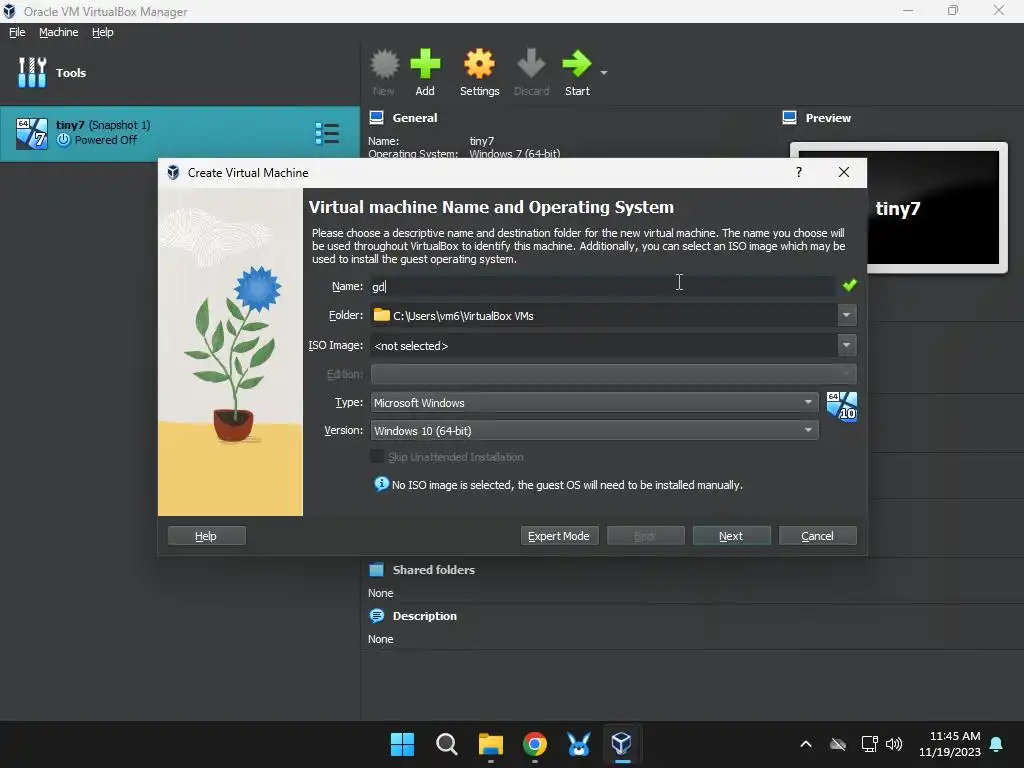Click the Name input field
The height and width of the screenshot is (768, 1024).
point(602,286)
